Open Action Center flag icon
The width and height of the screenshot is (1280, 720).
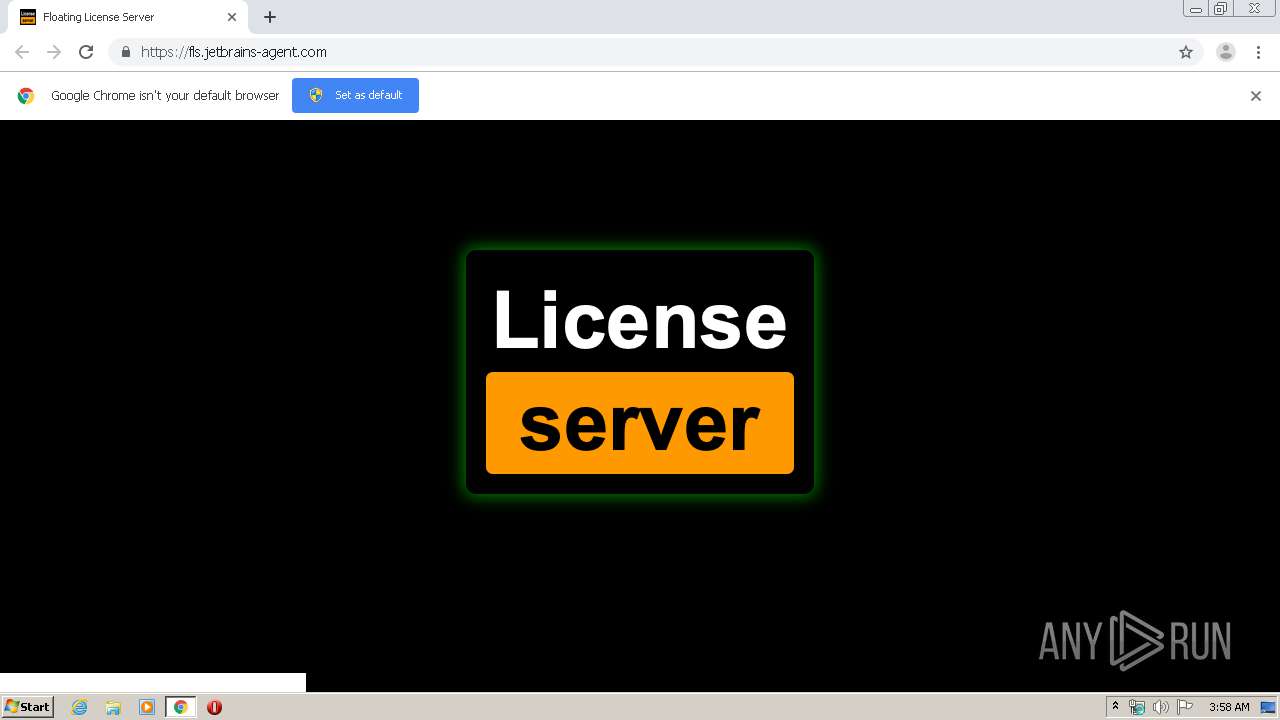tap(1185, 707)
